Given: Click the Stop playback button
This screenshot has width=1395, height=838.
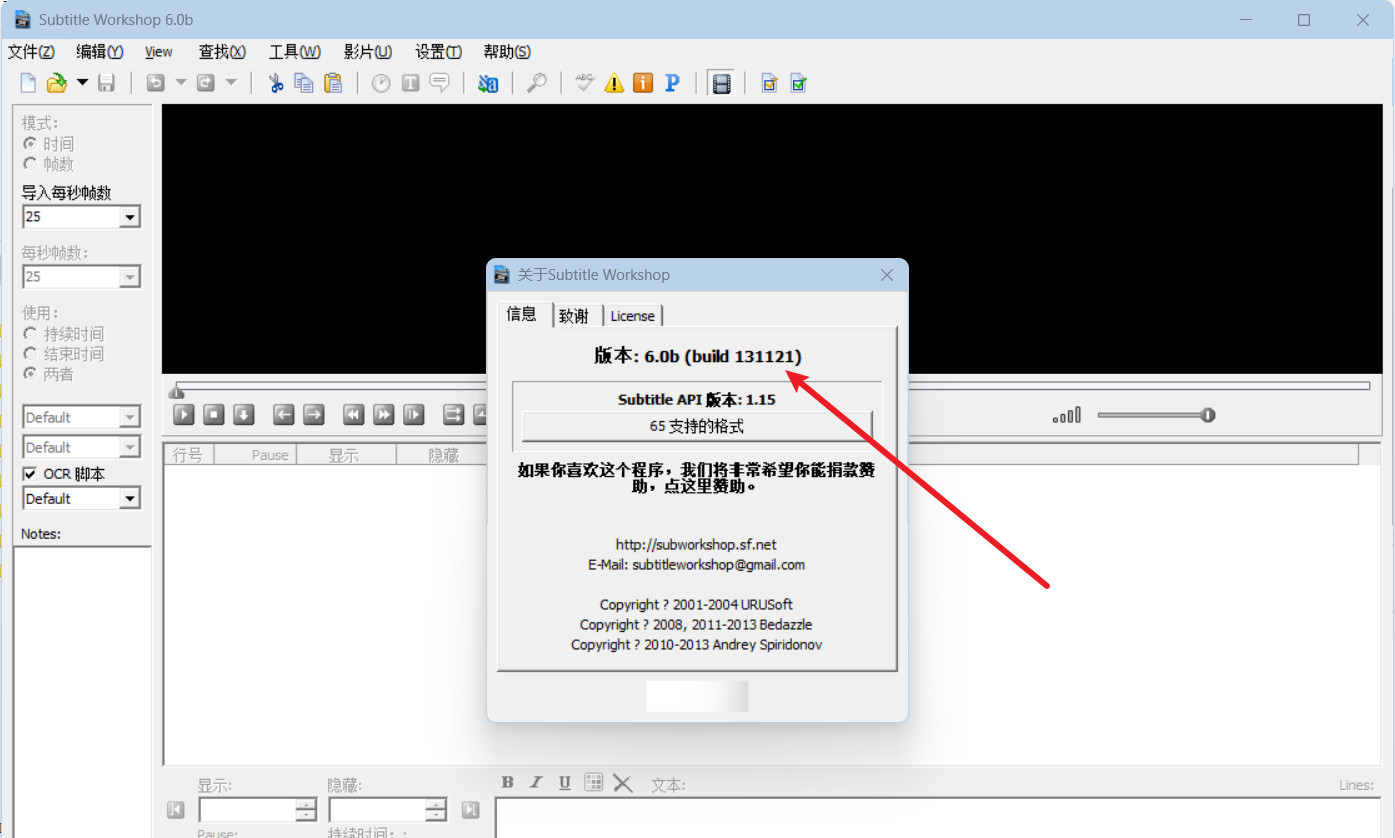Looking at the screenshot, I should pyautogui.click(x=214, y=414).
